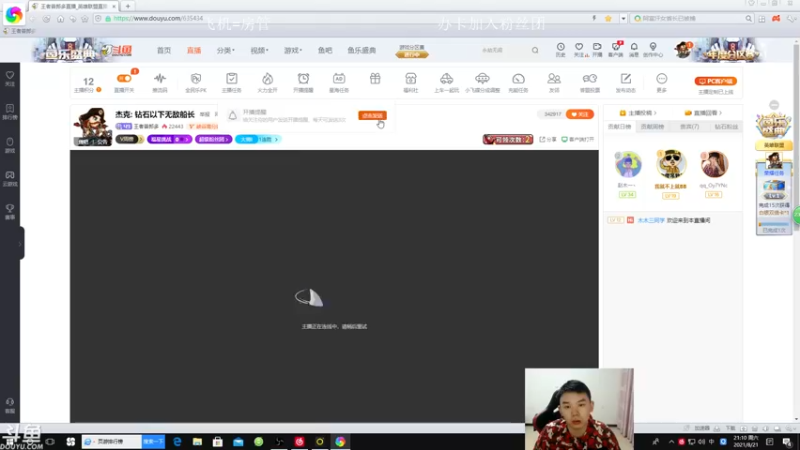
Task: Click 木木三同学 username in chat
Action: click(x=651, y=220)
